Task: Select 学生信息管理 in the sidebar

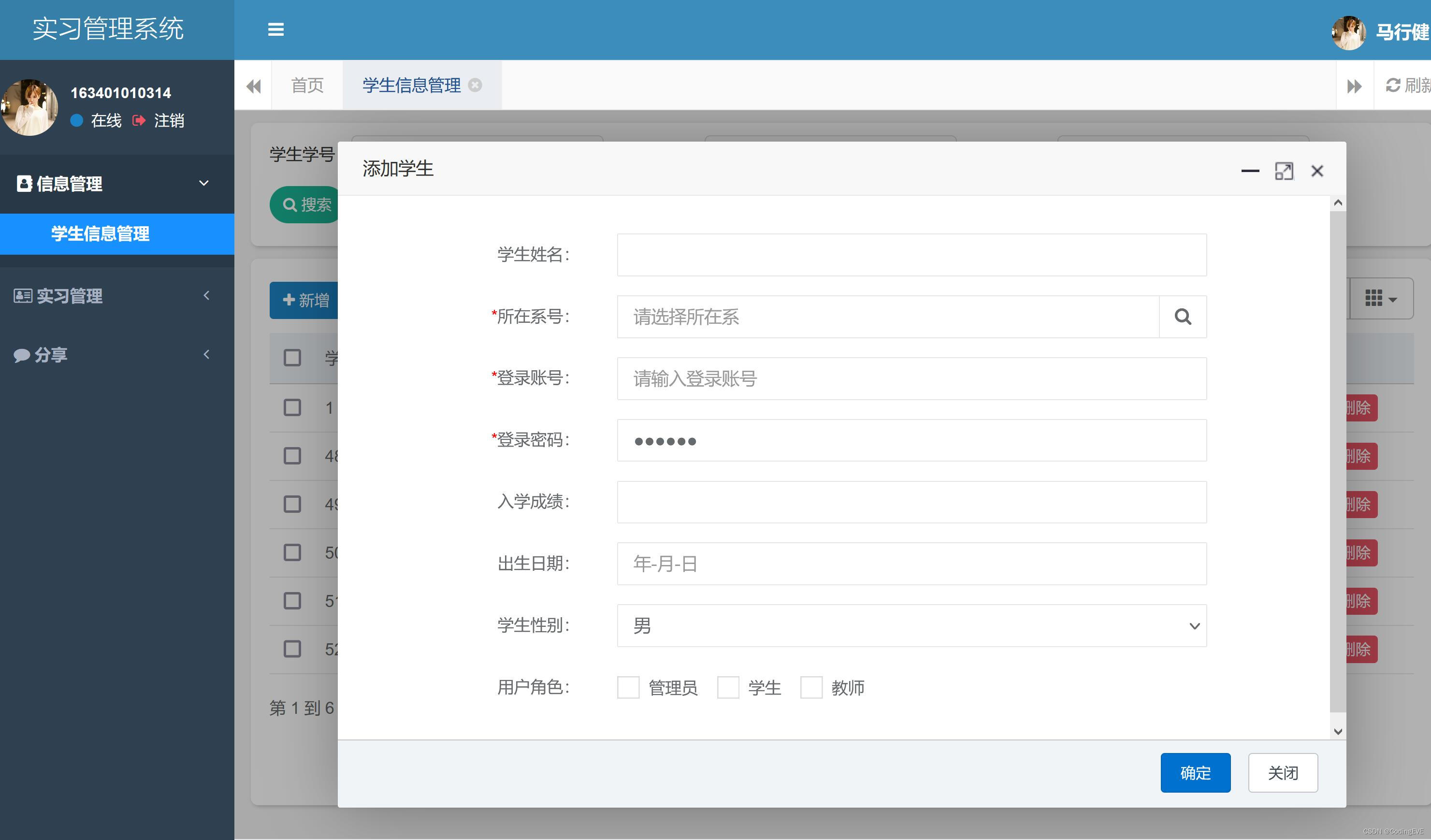Action: [101, 233]
